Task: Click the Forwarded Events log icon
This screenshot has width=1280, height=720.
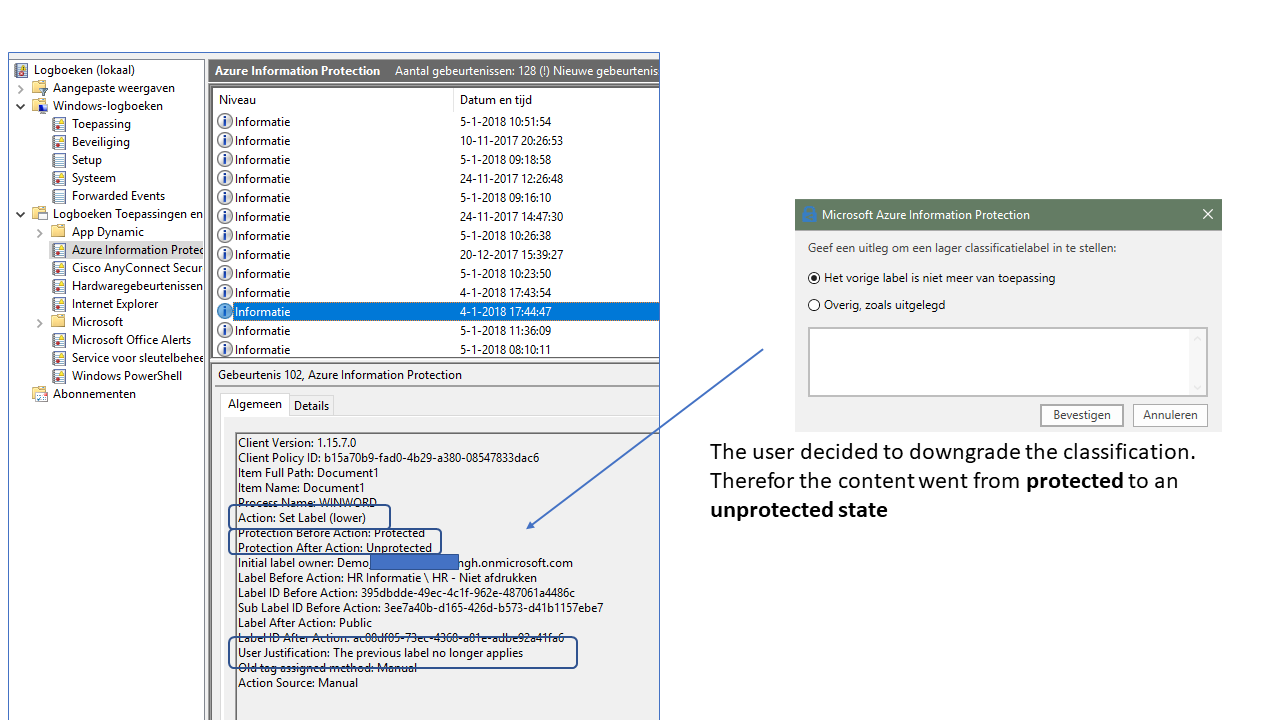Action: pyautogui.click(x=59, y=196)
